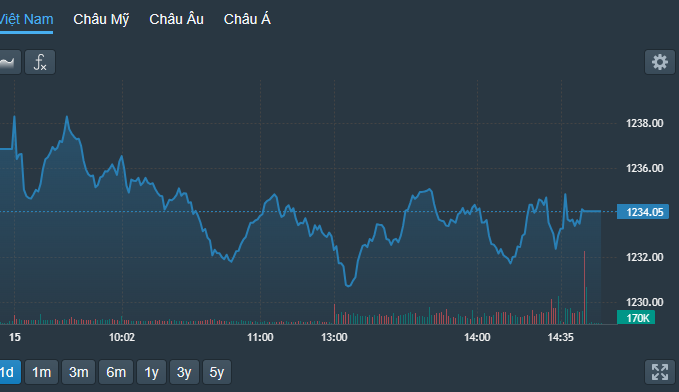The width and height of the screenshot is (679, 392).
Task: Select the 3y range button
Action: [x=184, y=372]
